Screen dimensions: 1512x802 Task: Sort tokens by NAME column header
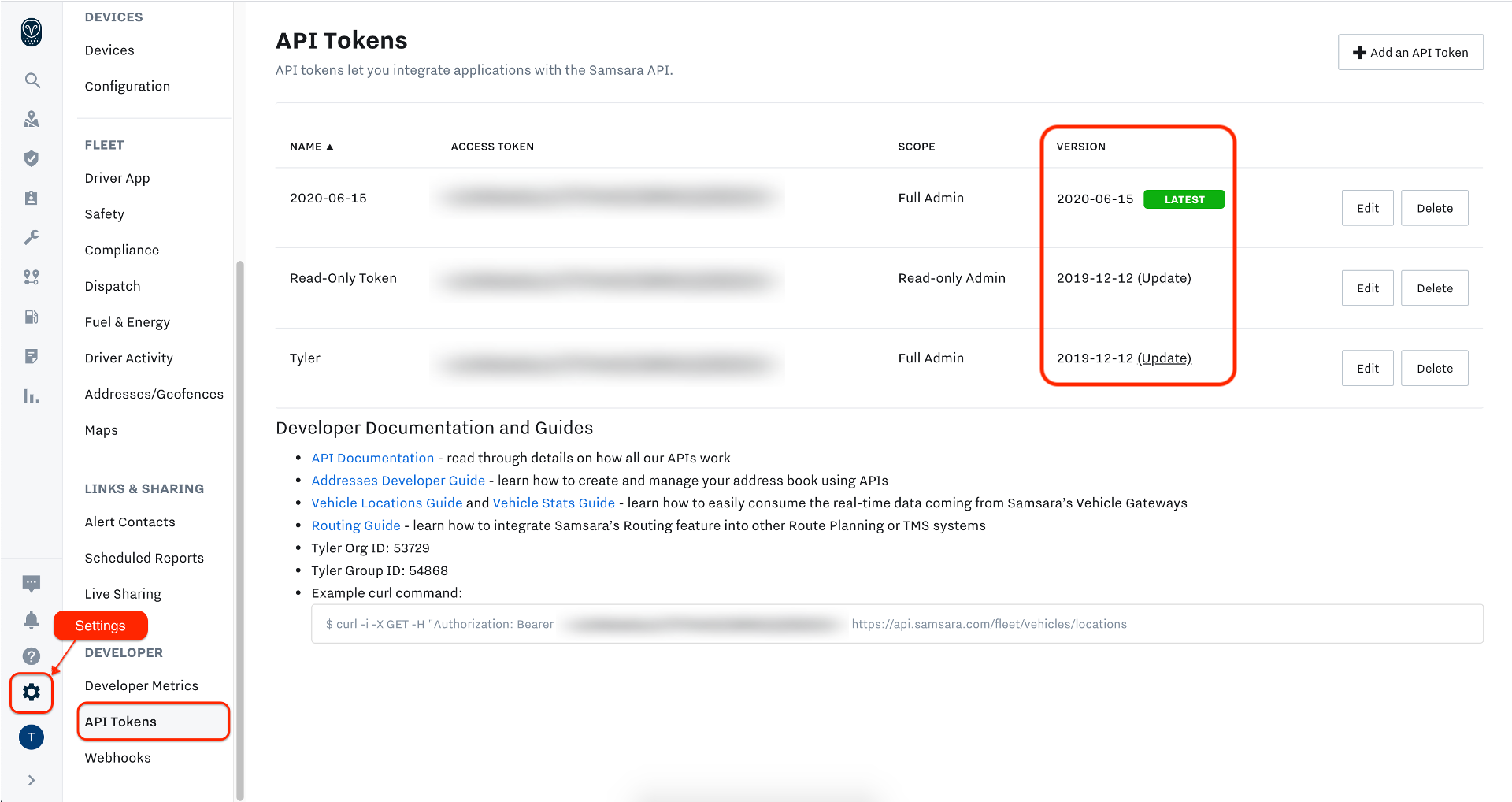click(x=312, y=147)
